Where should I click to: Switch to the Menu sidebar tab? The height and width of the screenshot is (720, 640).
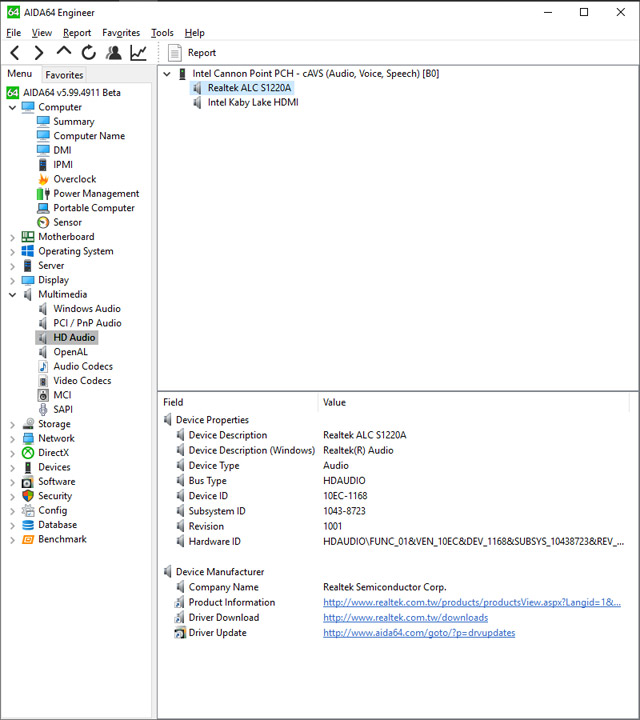[x=20, y=74]
